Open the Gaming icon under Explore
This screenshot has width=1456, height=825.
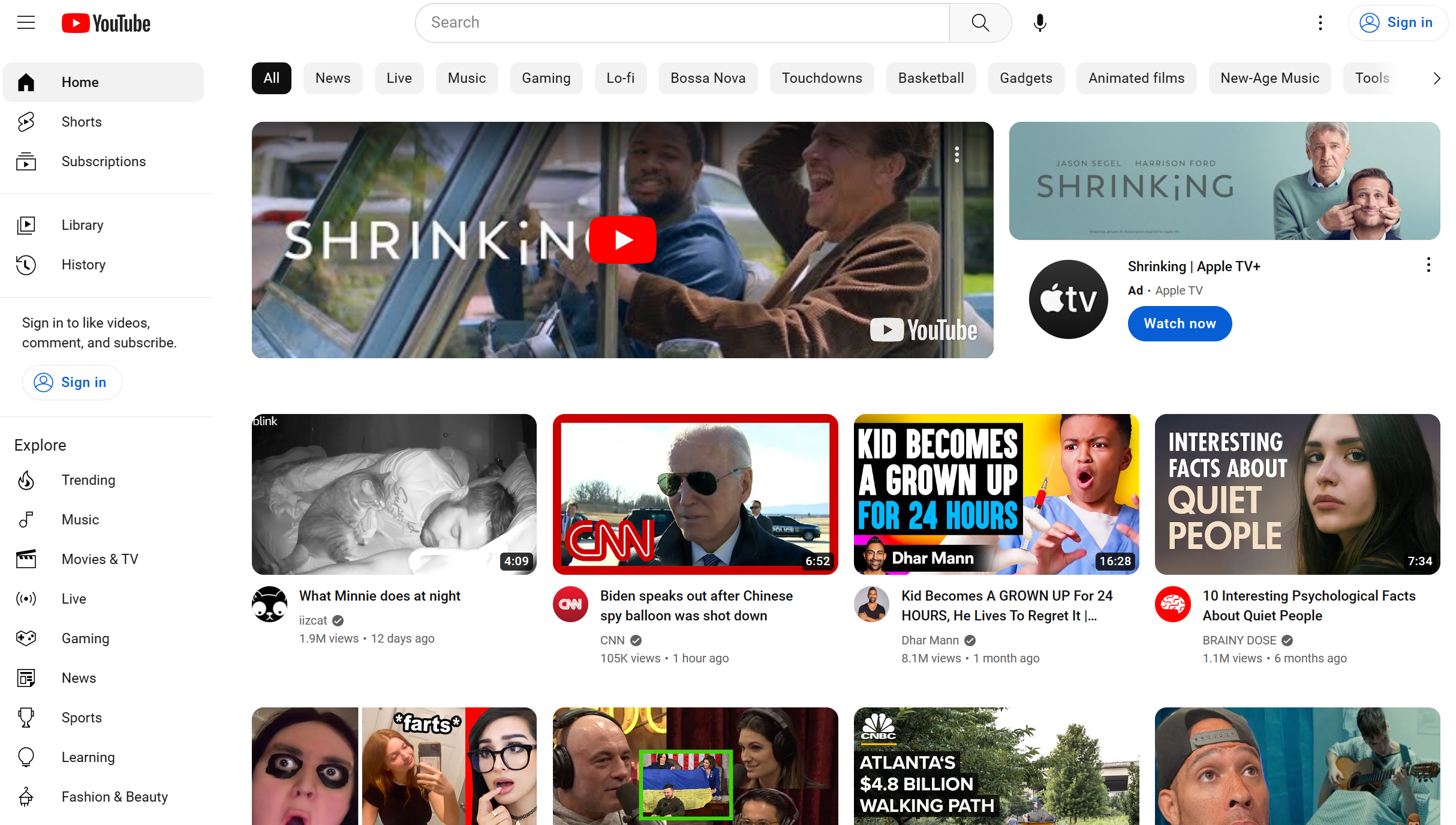(26, 638)
